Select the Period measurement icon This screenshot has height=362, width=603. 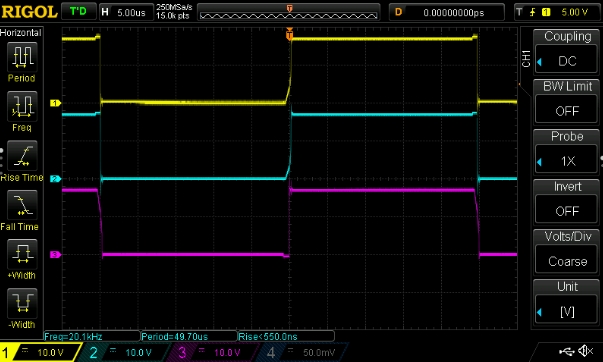tap(22, 57)
